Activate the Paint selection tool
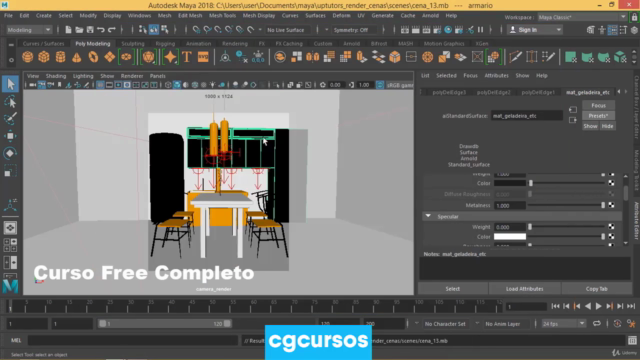The width and height of the screenshot is (640, 360). 10,119
